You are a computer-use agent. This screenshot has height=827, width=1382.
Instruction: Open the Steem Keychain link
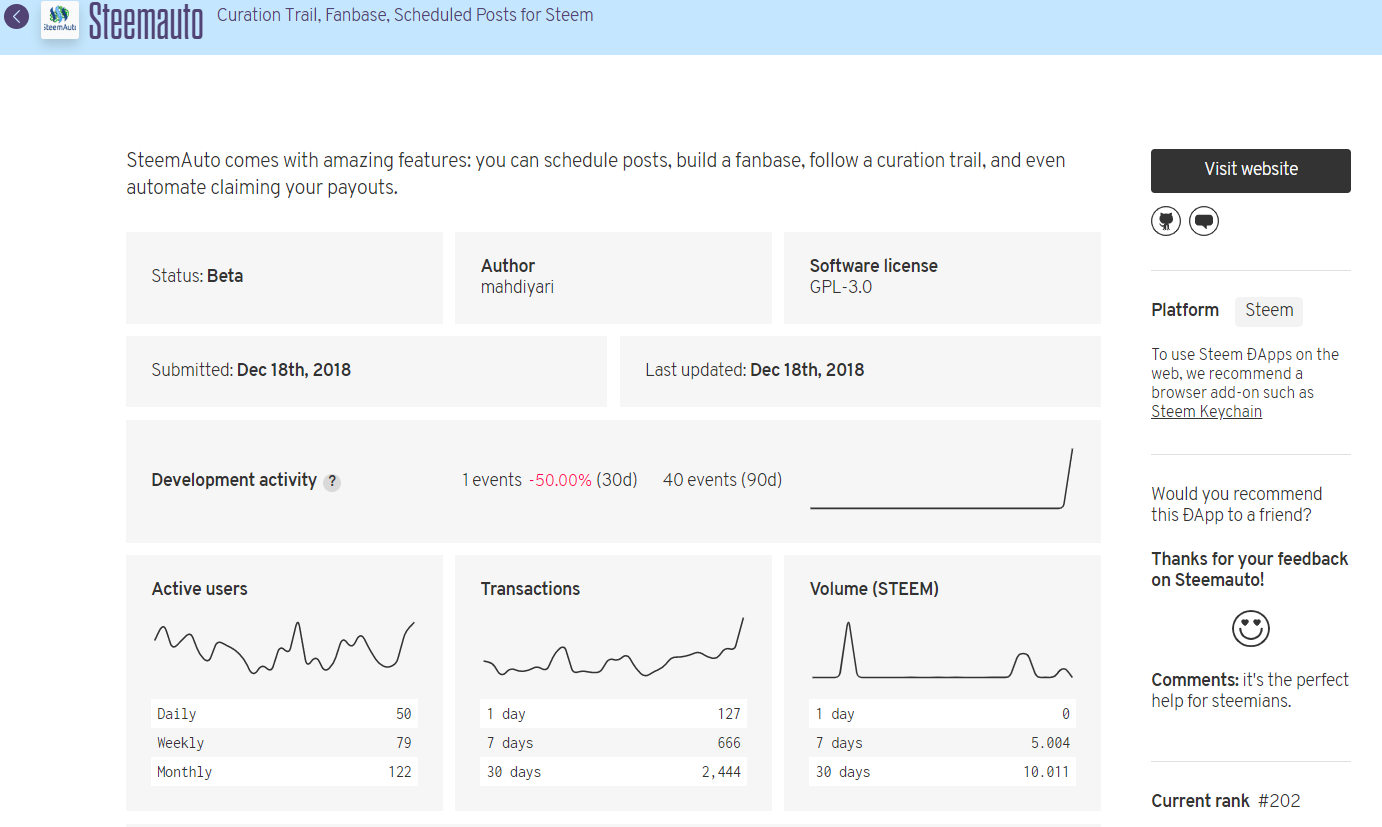[1206, 411]
